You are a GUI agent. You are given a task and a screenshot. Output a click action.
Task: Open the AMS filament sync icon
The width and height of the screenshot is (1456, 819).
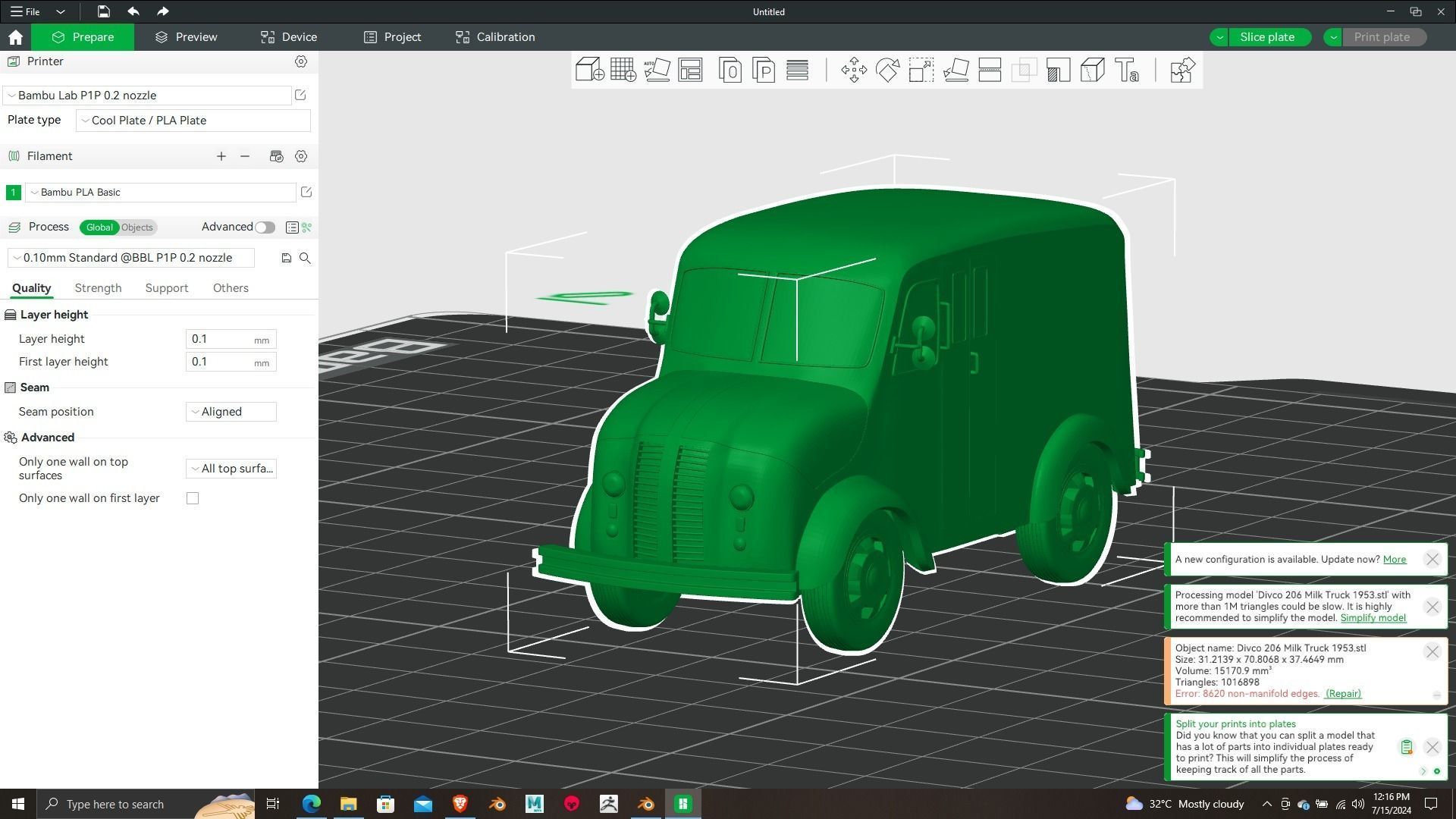(276, 156)
